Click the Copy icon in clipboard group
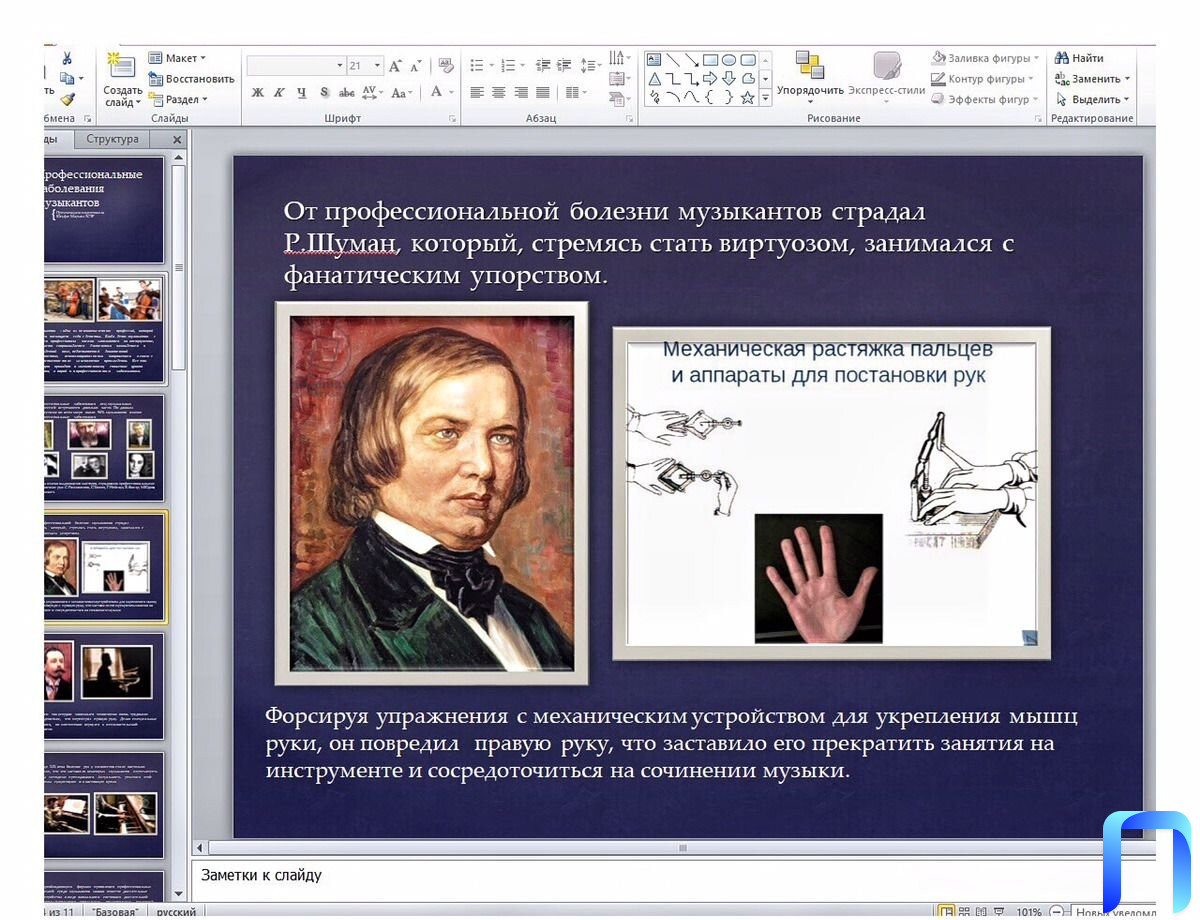1200x920 pixels. click(67, 79)
